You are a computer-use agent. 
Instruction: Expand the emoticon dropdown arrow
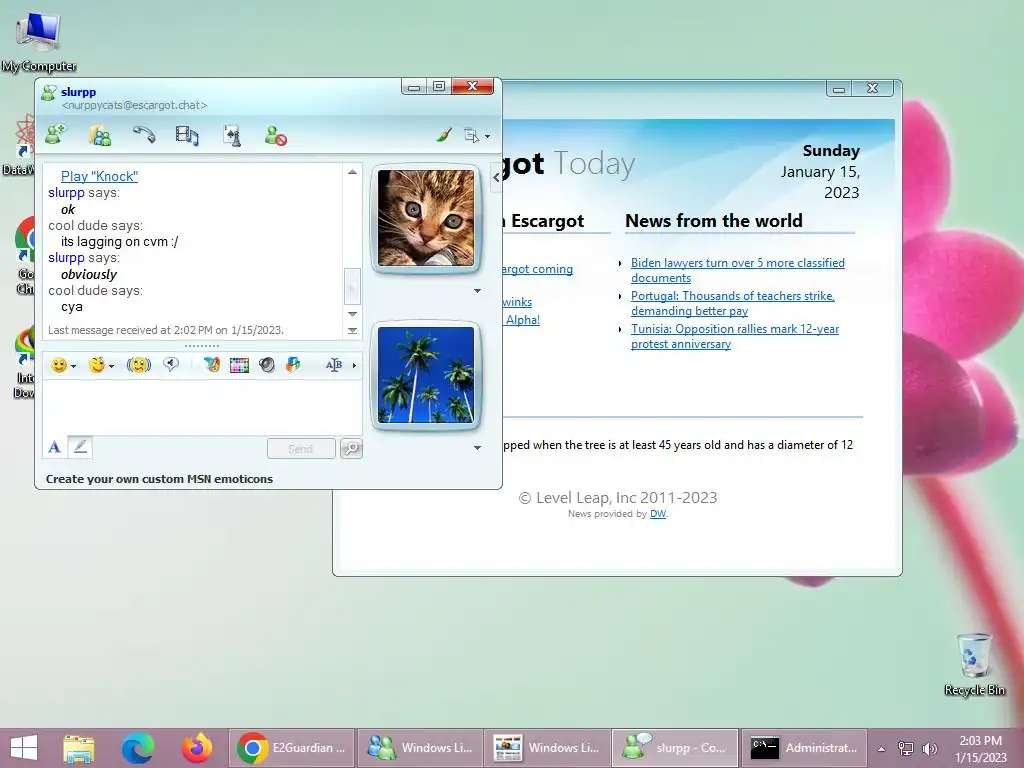point(73,366)
